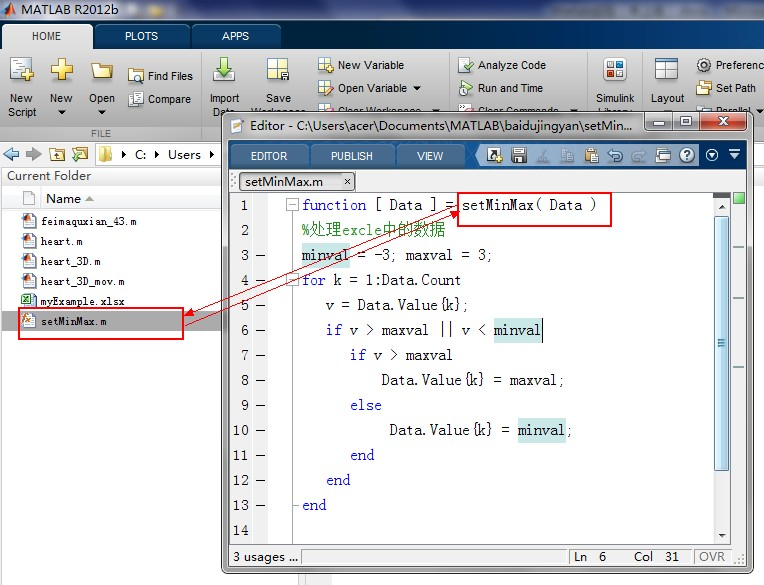Click green code analyzer indicator
This screenshot has height=585, width=764.
pyautogui.click(x=739, y=198)
